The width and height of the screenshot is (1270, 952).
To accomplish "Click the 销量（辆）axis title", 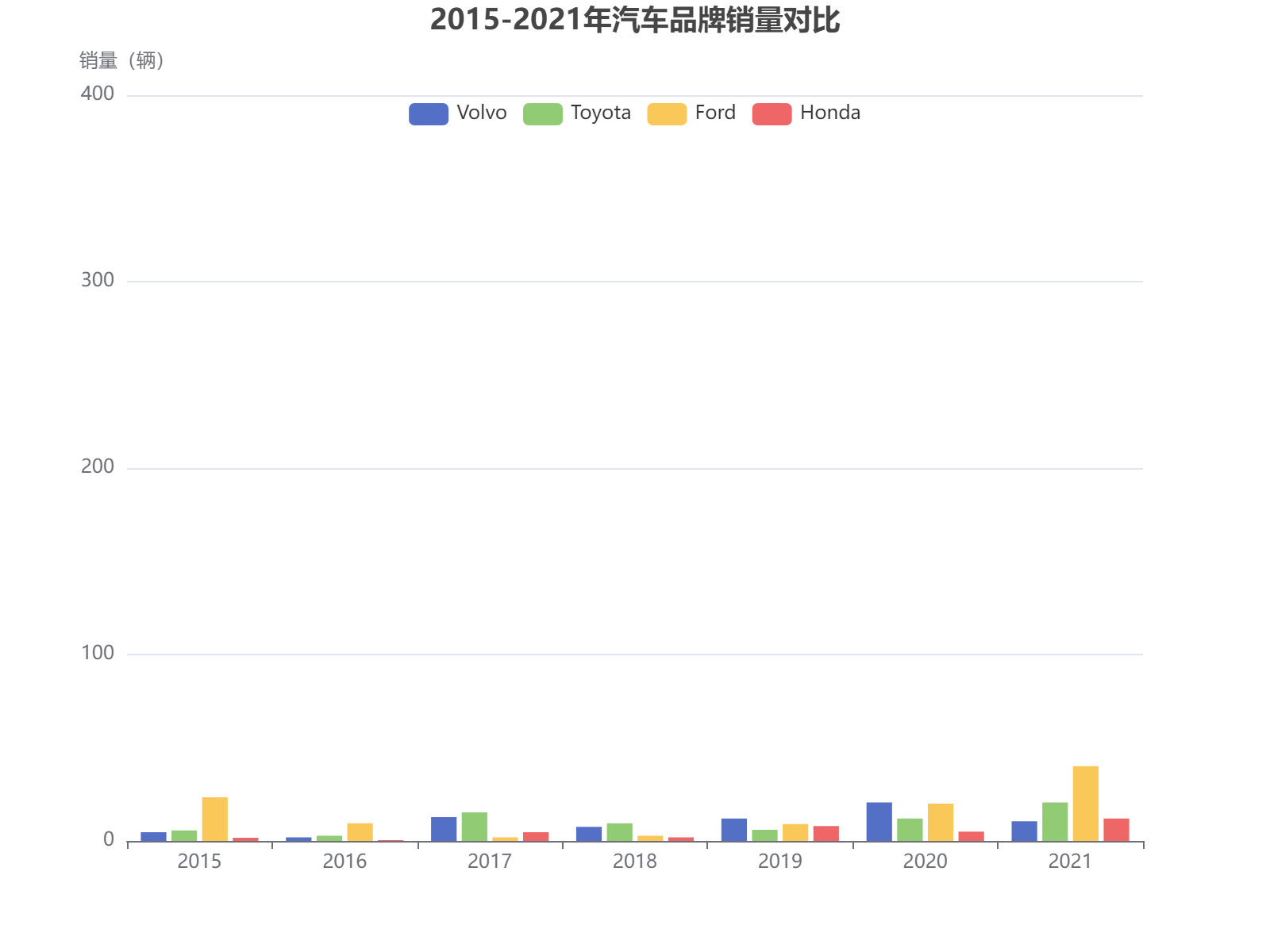I will (121, 60).
